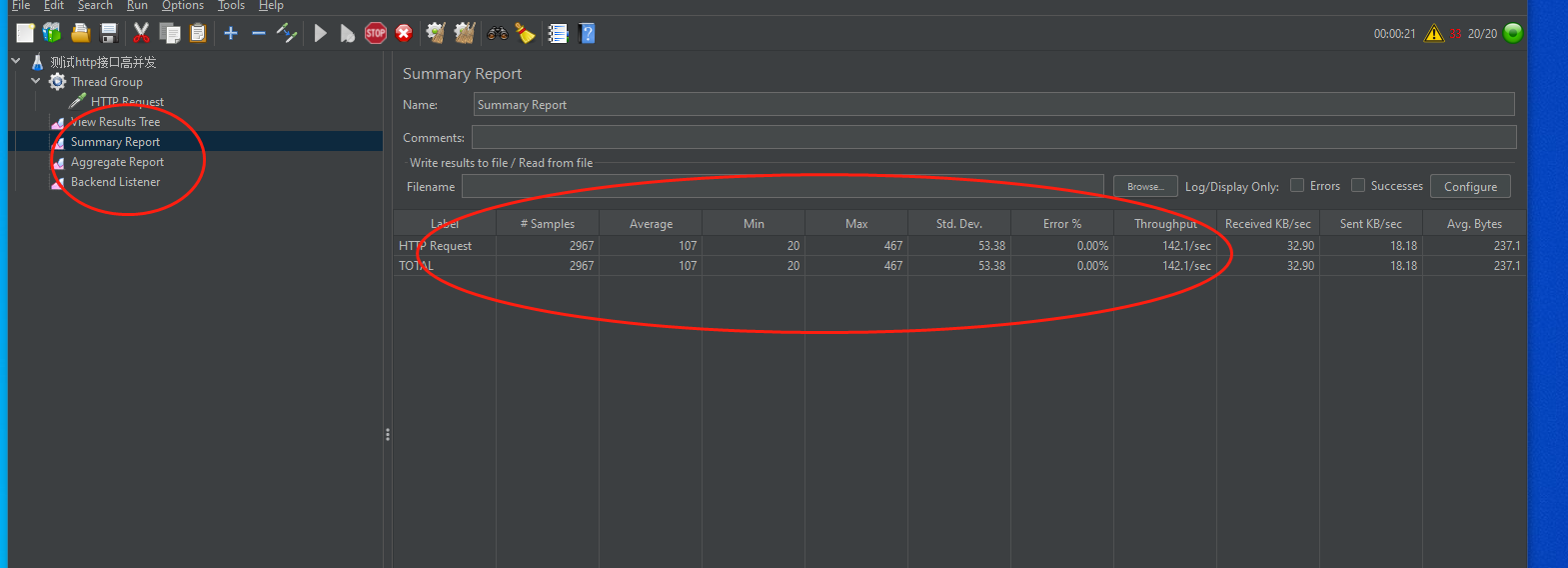Viewport: 1568px width, 568px height.
Task: Click the red STOP icon
Action: [x=376, y=33]
